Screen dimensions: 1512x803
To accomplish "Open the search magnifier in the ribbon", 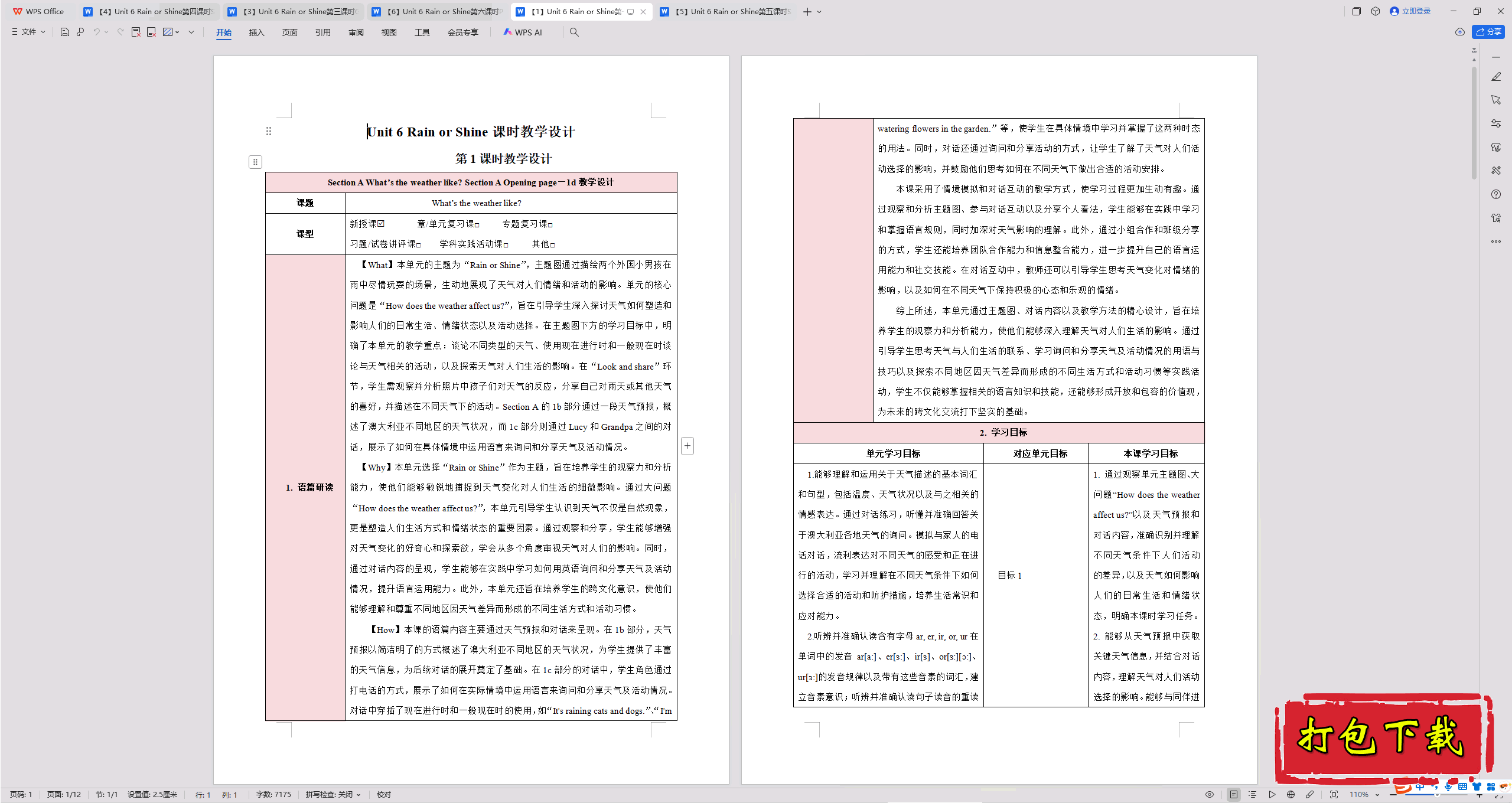I will pos(574,32).
